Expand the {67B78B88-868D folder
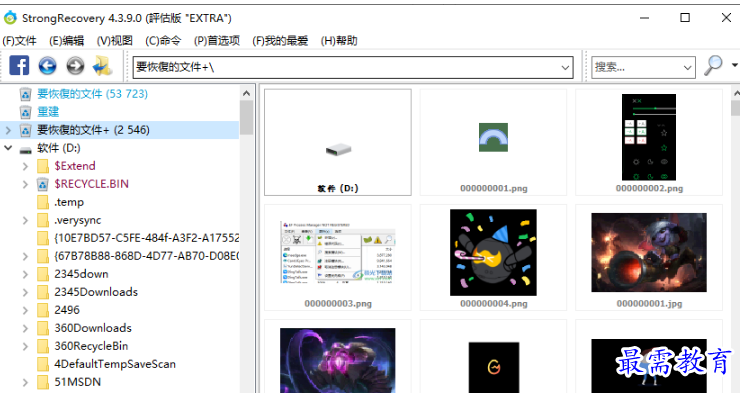740x393 pixels. point(25,256)
